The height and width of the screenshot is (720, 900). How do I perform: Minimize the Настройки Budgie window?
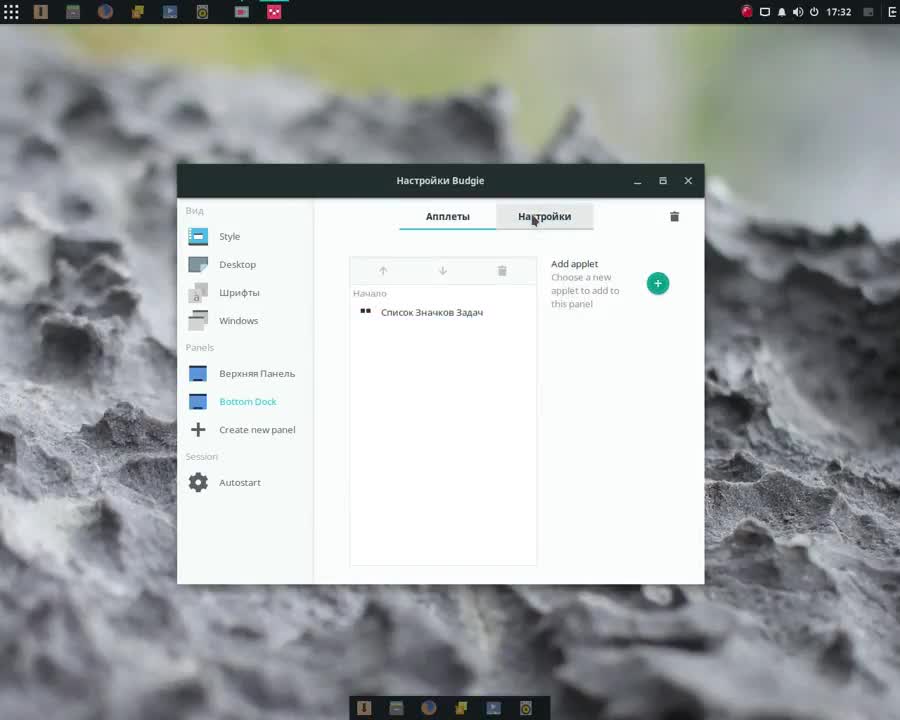pos(637,181)
